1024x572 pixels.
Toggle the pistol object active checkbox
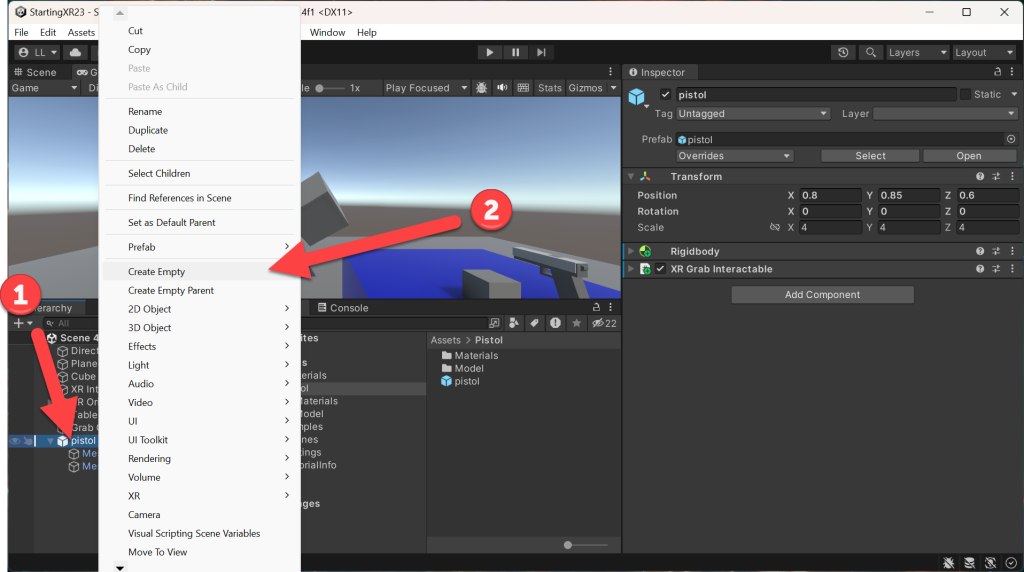tap(665, 95)
